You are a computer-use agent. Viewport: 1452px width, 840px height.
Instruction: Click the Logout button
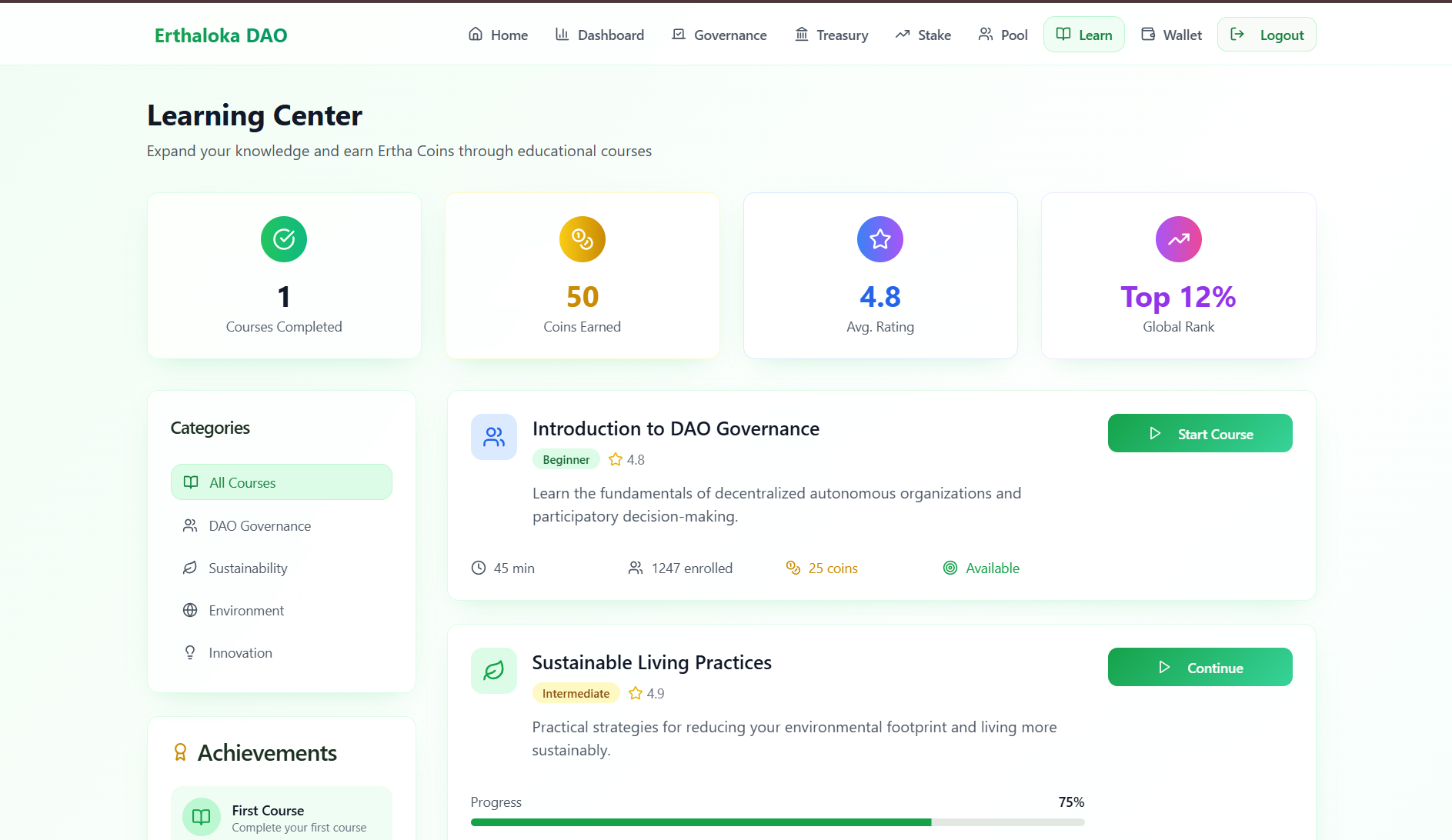click(1267, 35)
